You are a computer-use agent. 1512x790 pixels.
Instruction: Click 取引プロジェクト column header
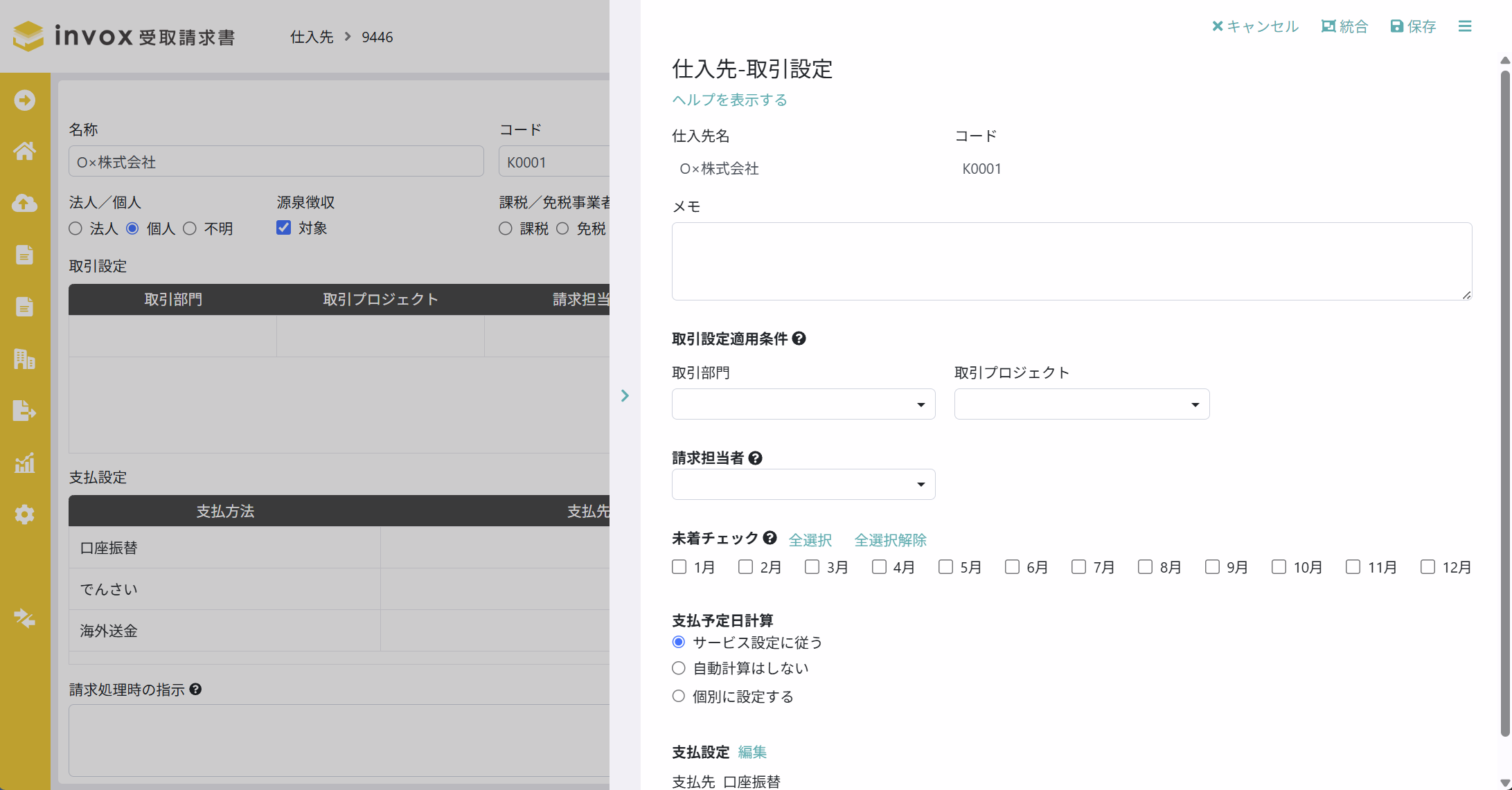click(x=380, y=299)
